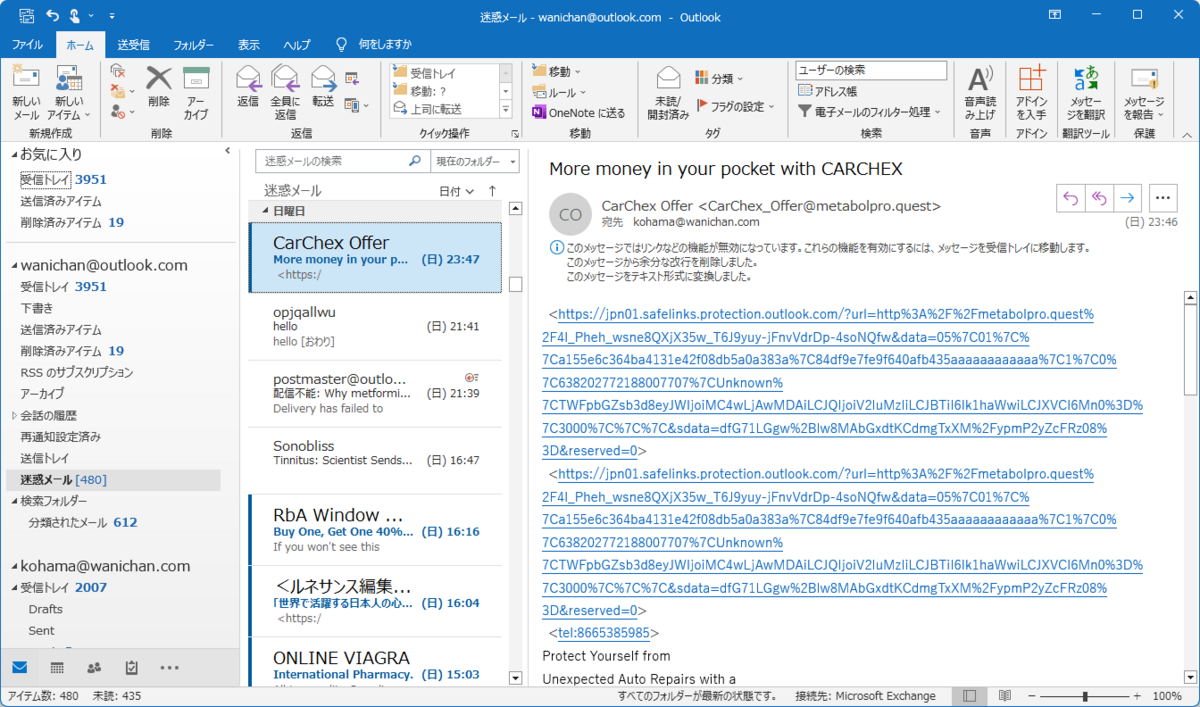Archive the message with アーカイブ
Image resolution: width=1200 pixels, height=707 pixels.
coord(198,92)
